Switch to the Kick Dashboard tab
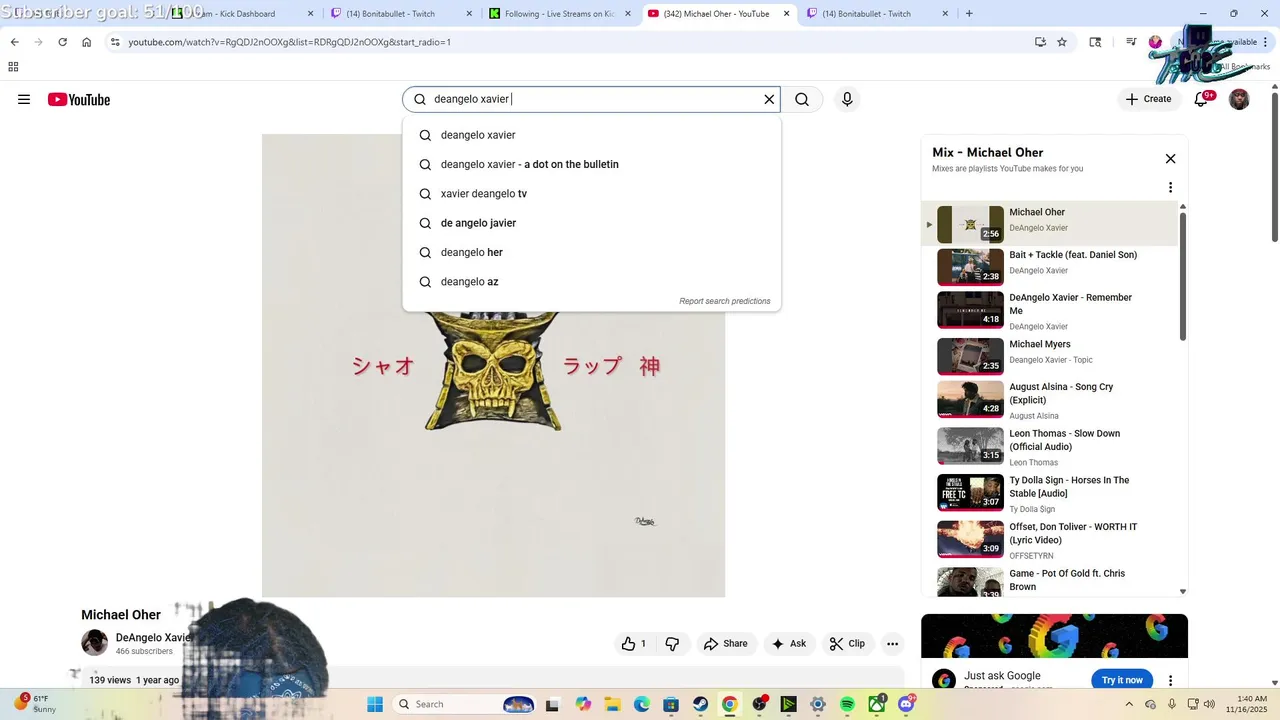This screenshot has width=1280, height=720. tap(245, 14)
